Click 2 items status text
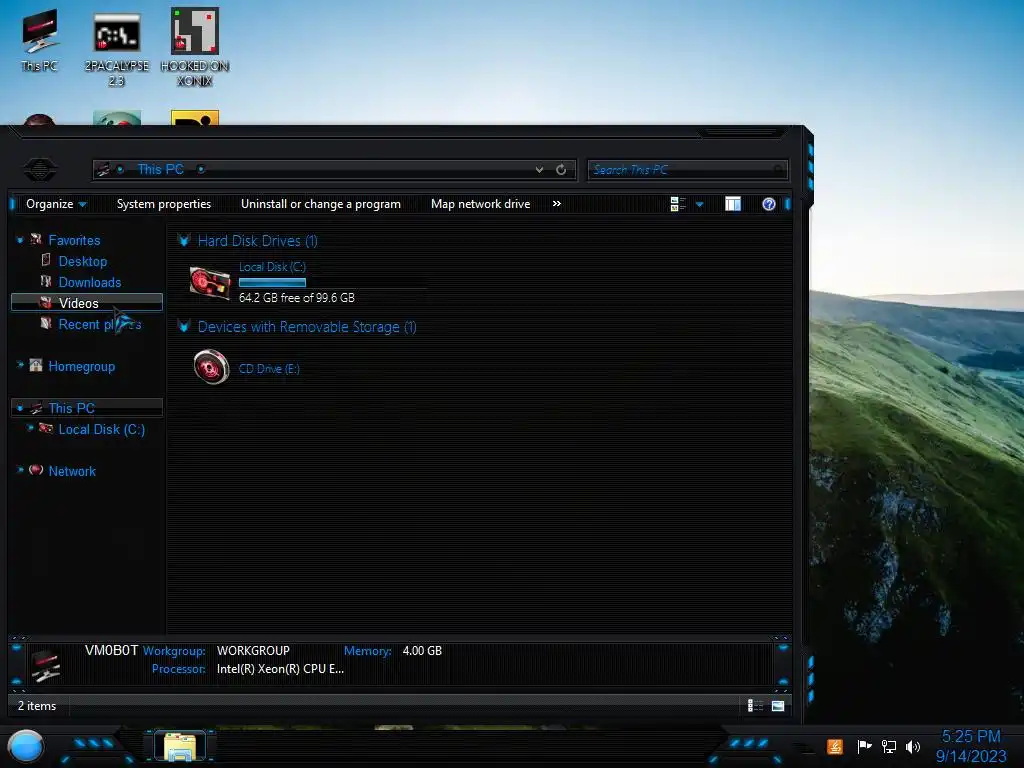The image size is (1024, 768). pyautogui.click(x=37, y=705)
